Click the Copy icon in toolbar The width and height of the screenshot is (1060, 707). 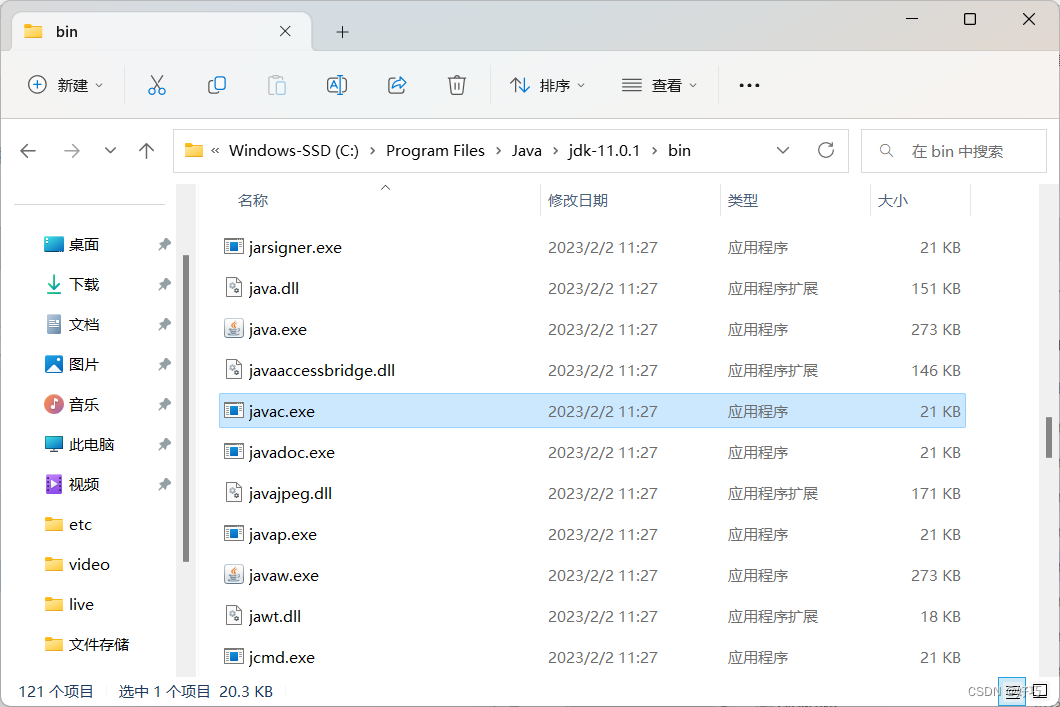(217, 85)
